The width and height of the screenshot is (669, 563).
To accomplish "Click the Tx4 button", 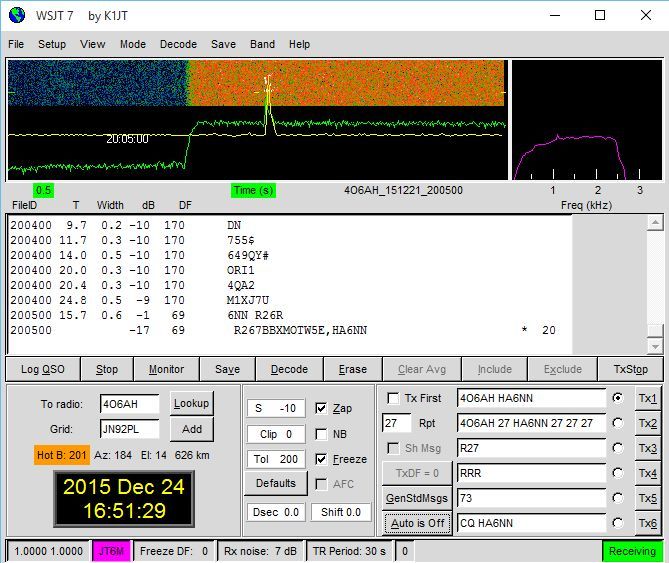I will point(648,473).
